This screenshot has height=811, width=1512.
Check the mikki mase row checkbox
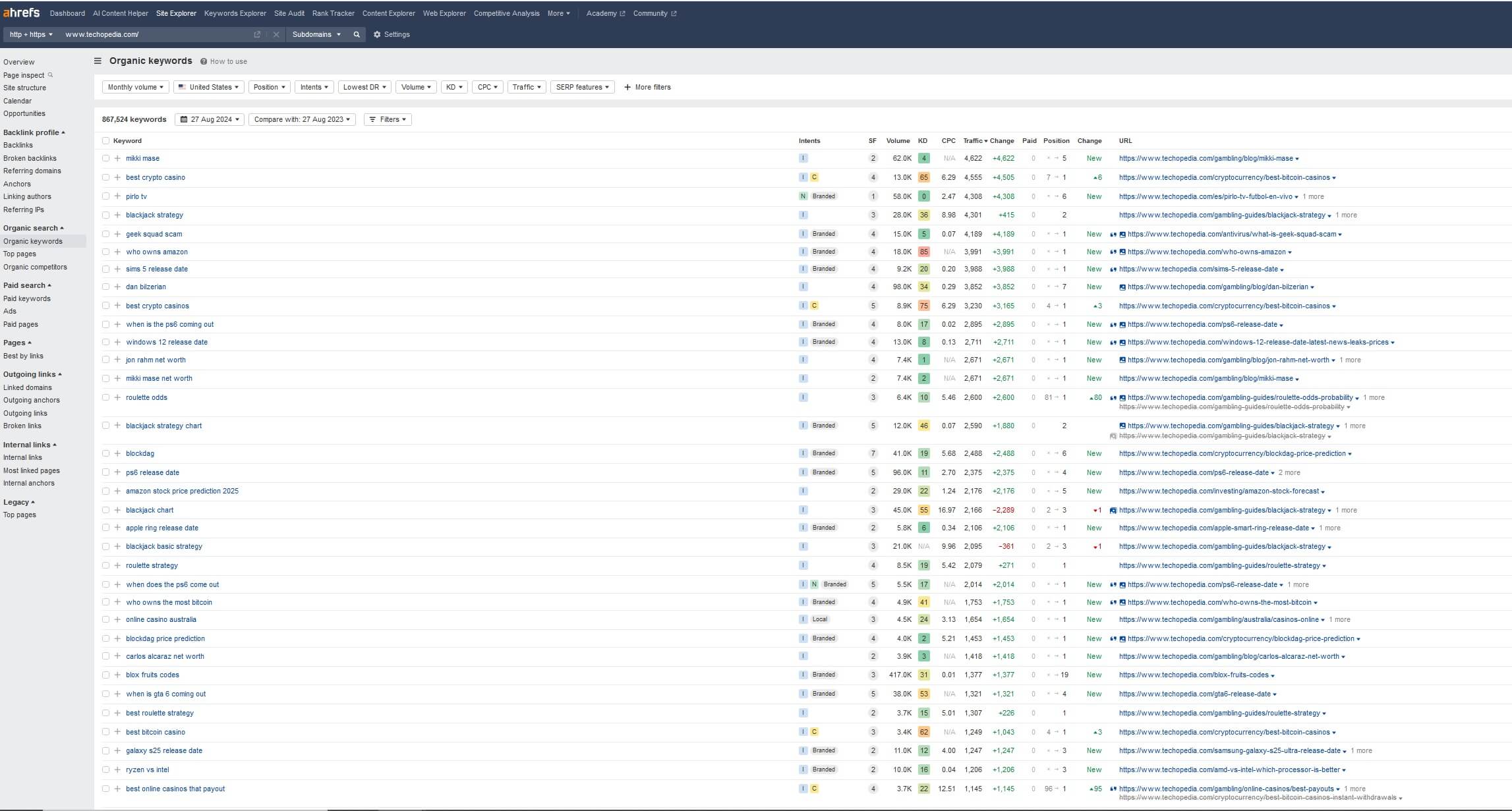click(x=105, y=158)
